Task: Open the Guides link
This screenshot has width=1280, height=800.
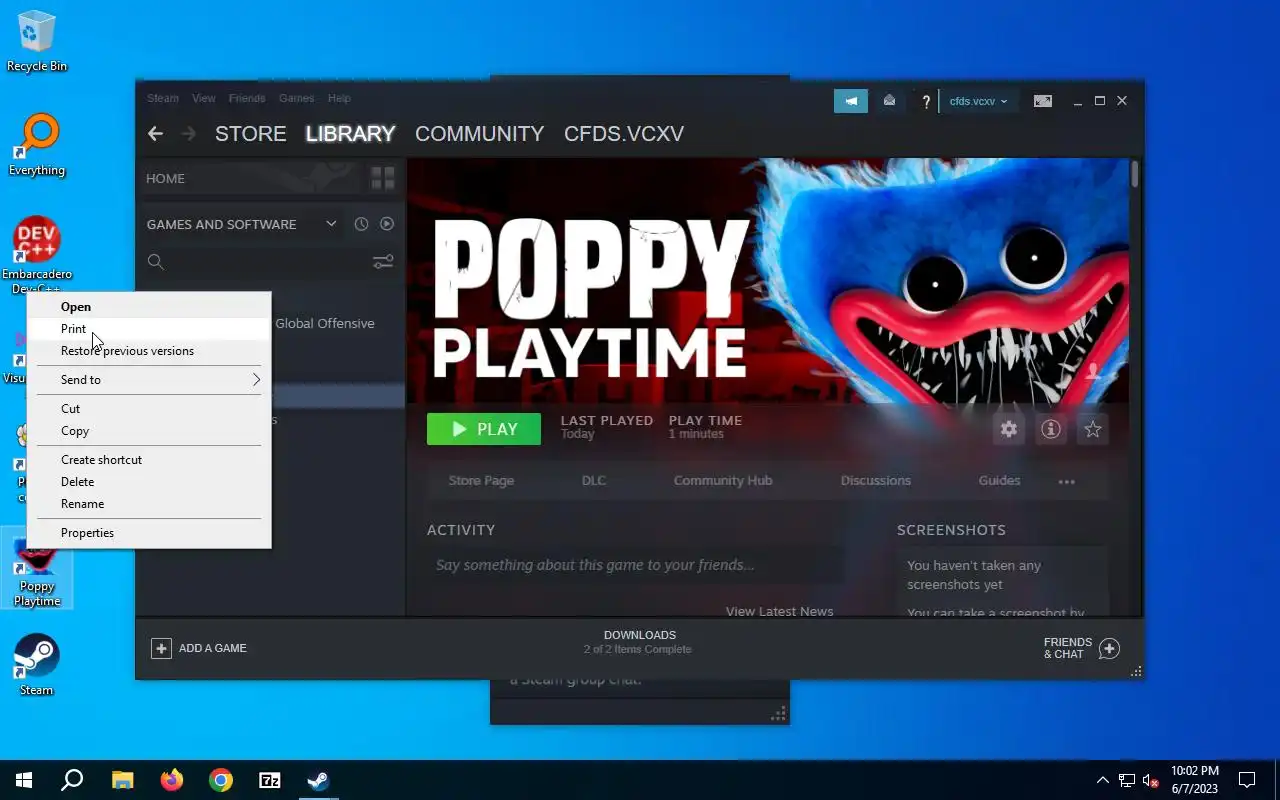Action: tap(999, 481)
